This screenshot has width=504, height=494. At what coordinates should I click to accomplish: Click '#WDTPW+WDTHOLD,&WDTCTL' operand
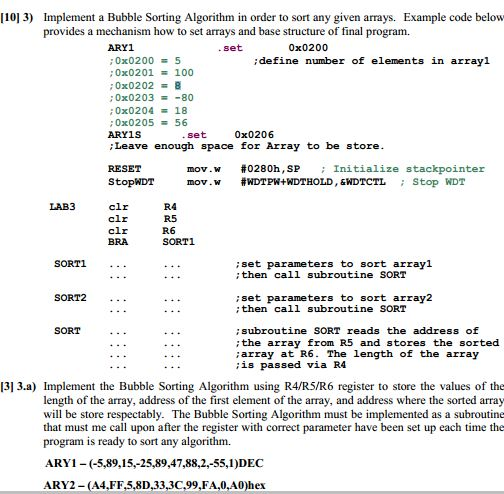(313, 182)
